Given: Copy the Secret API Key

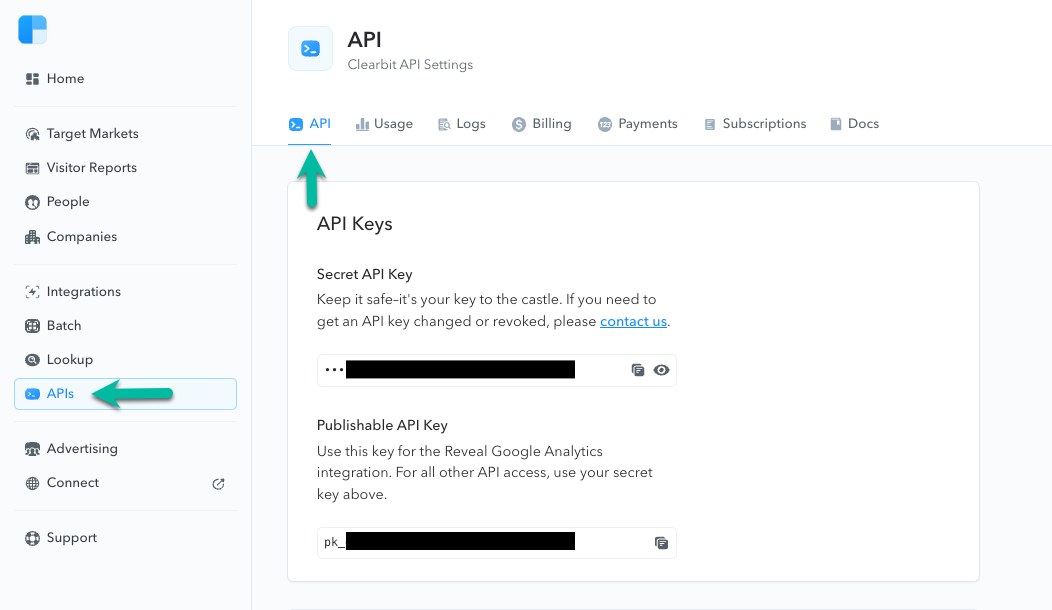Looking at the screenshot, I should [x=637, y=370].
